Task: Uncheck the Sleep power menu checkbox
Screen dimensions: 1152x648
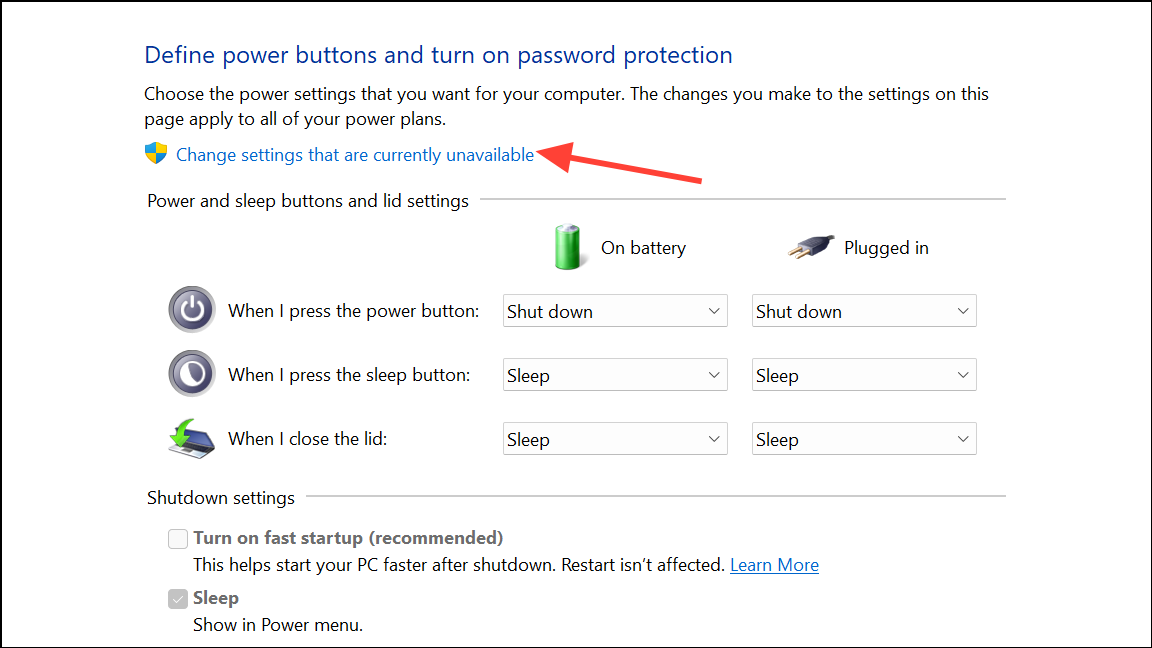Action: point(178,599)
